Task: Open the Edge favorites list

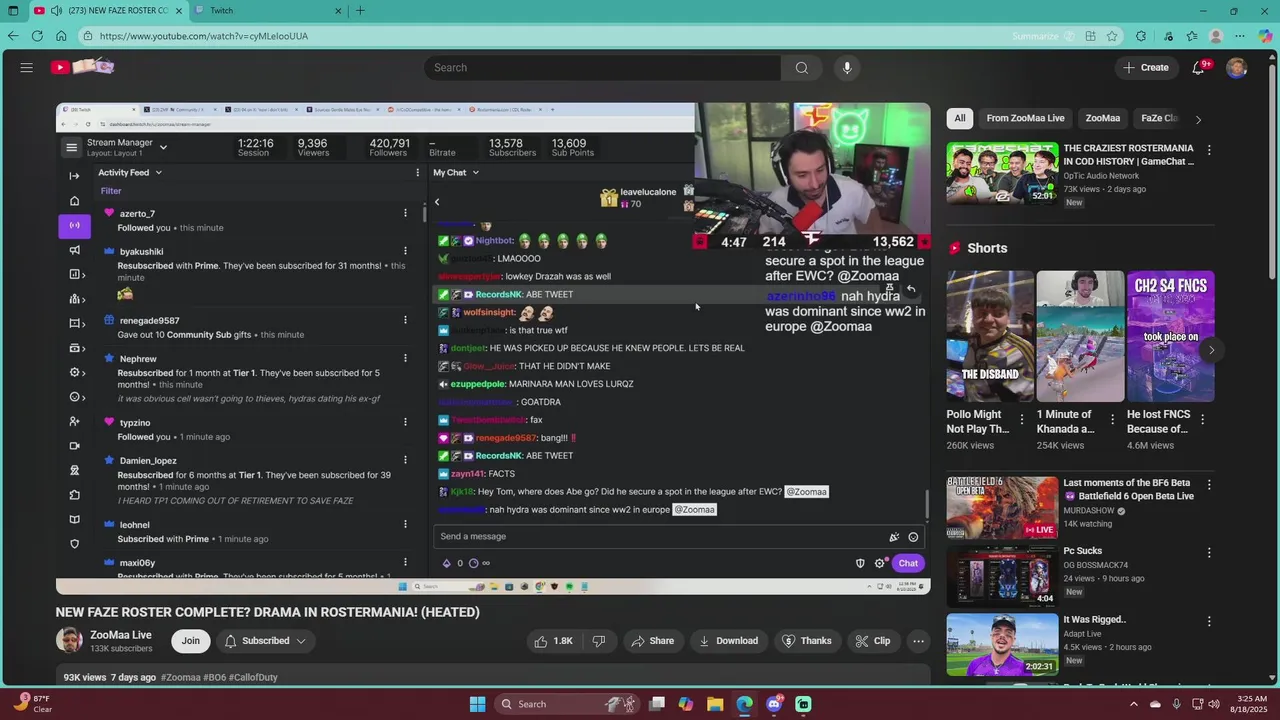Action: [x=1192, y=36]
